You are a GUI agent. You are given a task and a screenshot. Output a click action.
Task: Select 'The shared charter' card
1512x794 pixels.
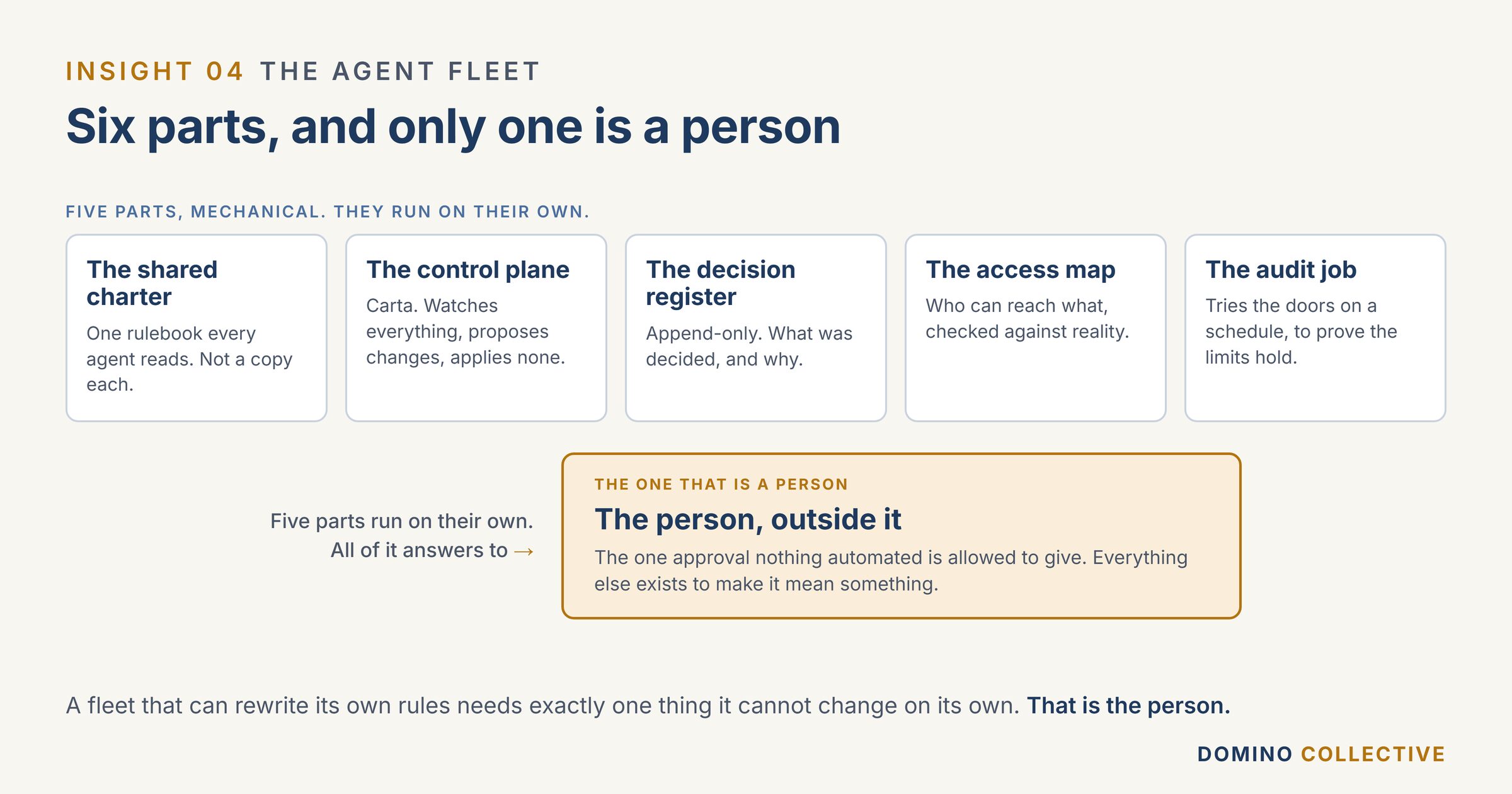(x=197, y=328)
